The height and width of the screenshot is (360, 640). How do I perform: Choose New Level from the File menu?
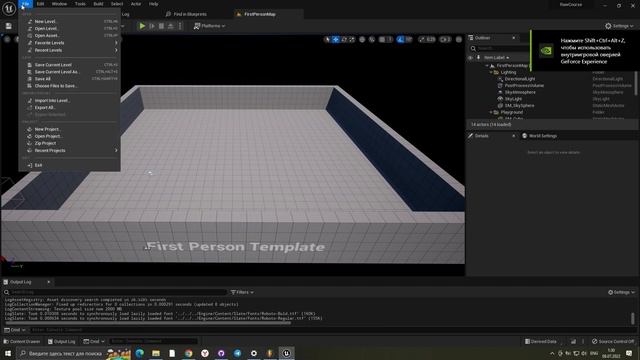[x=69, y=22]
